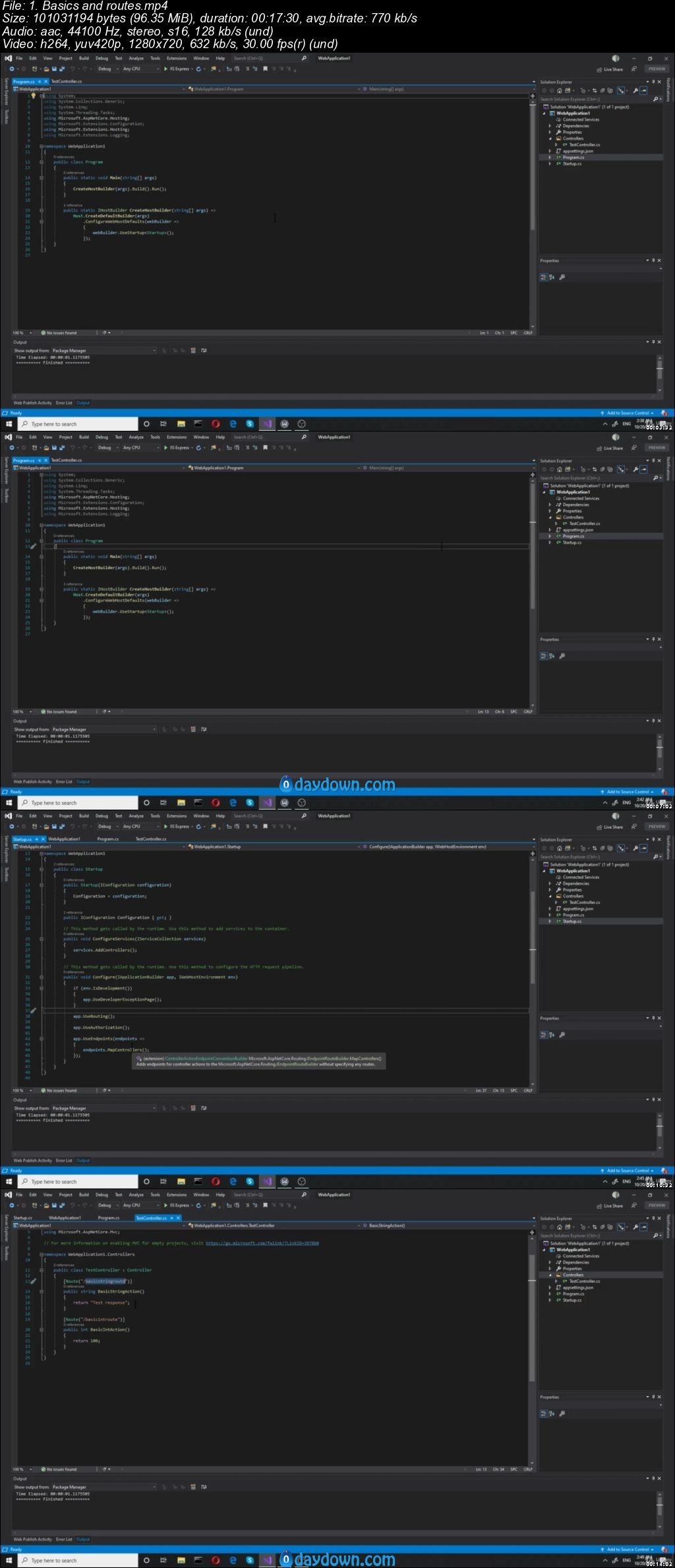Click Solution Explorer Home icon in the Startup.cs window
This screenshot has width=675, height=1568.
559,848
